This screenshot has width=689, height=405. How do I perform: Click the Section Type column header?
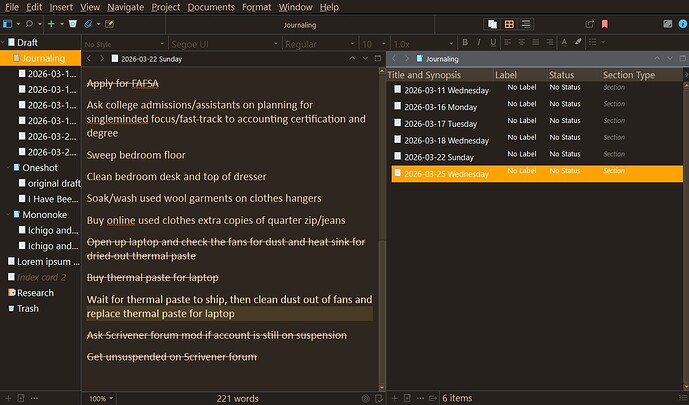(642, 75)
